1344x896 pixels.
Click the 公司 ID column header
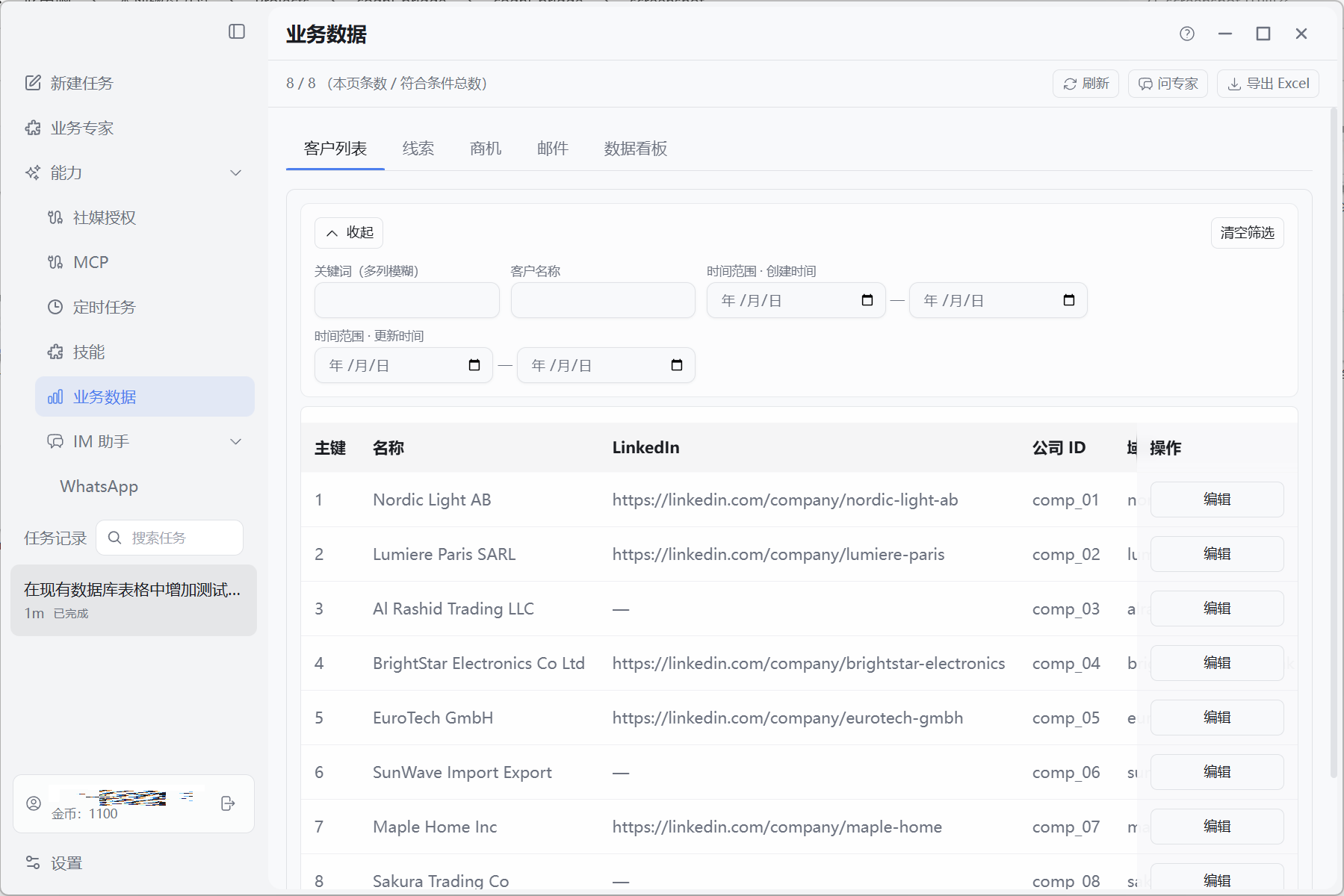tap(1059, 447)
